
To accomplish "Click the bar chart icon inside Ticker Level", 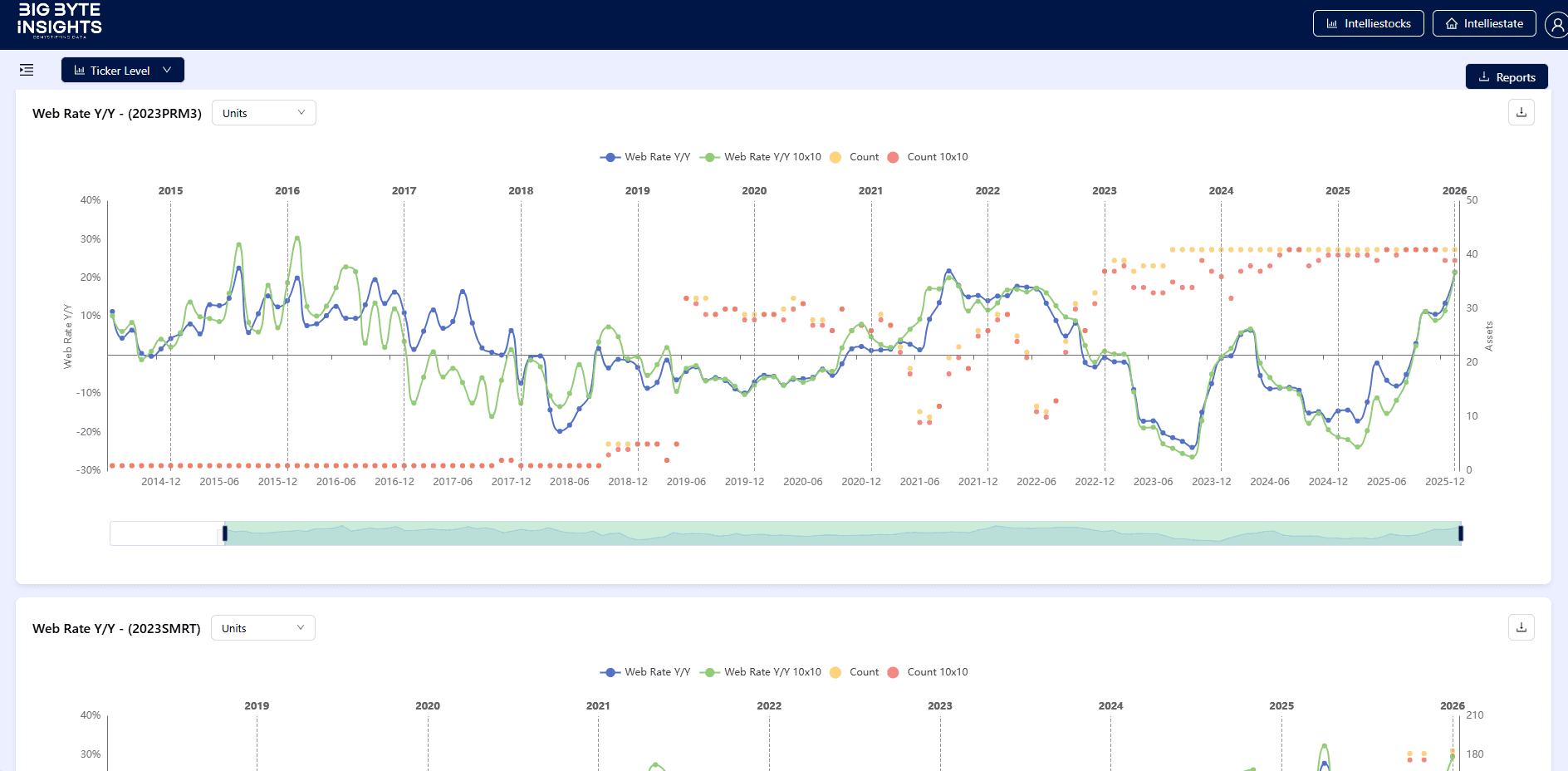I will point(80,70).
